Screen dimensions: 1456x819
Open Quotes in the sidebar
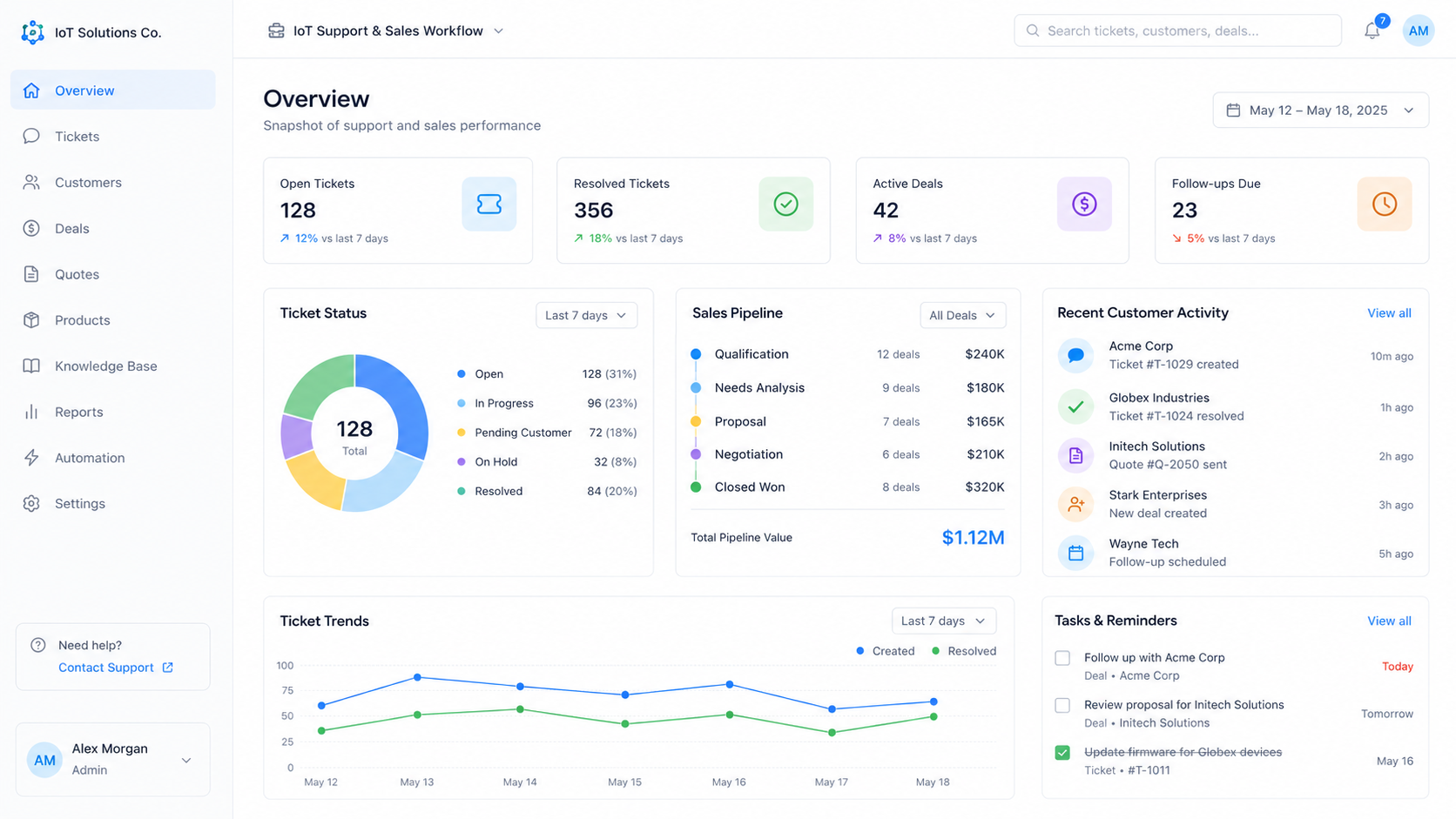coord(113,274)
